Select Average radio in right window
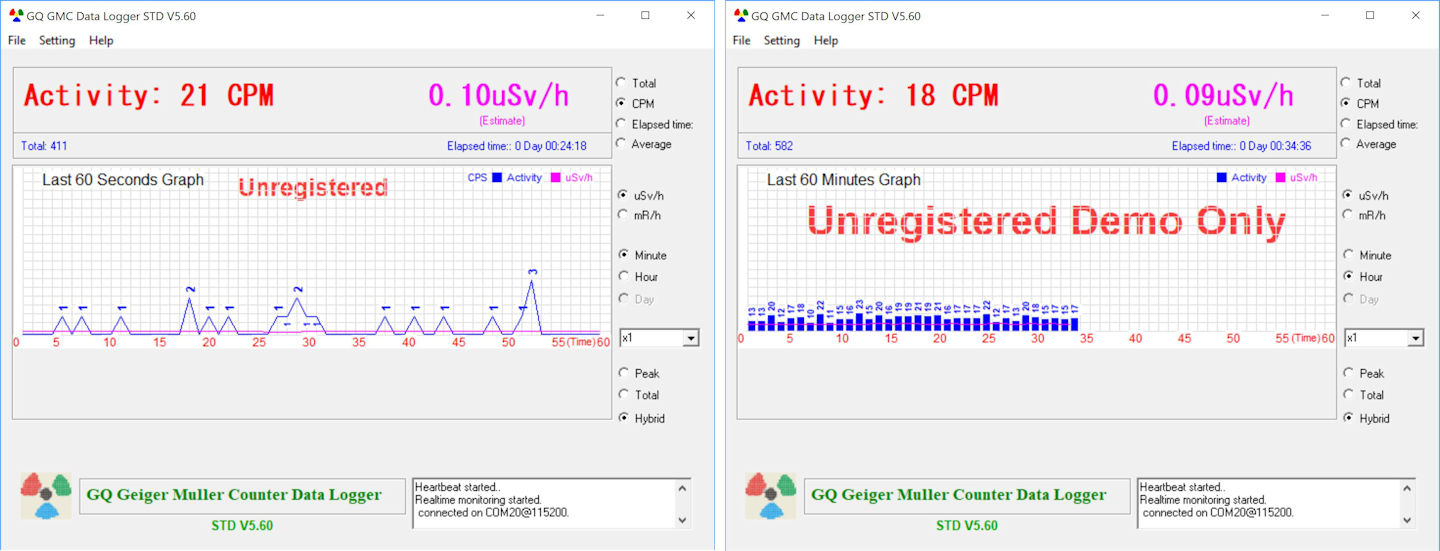1440x551 pixels. pyautogui.click(x=1346, y=144)
